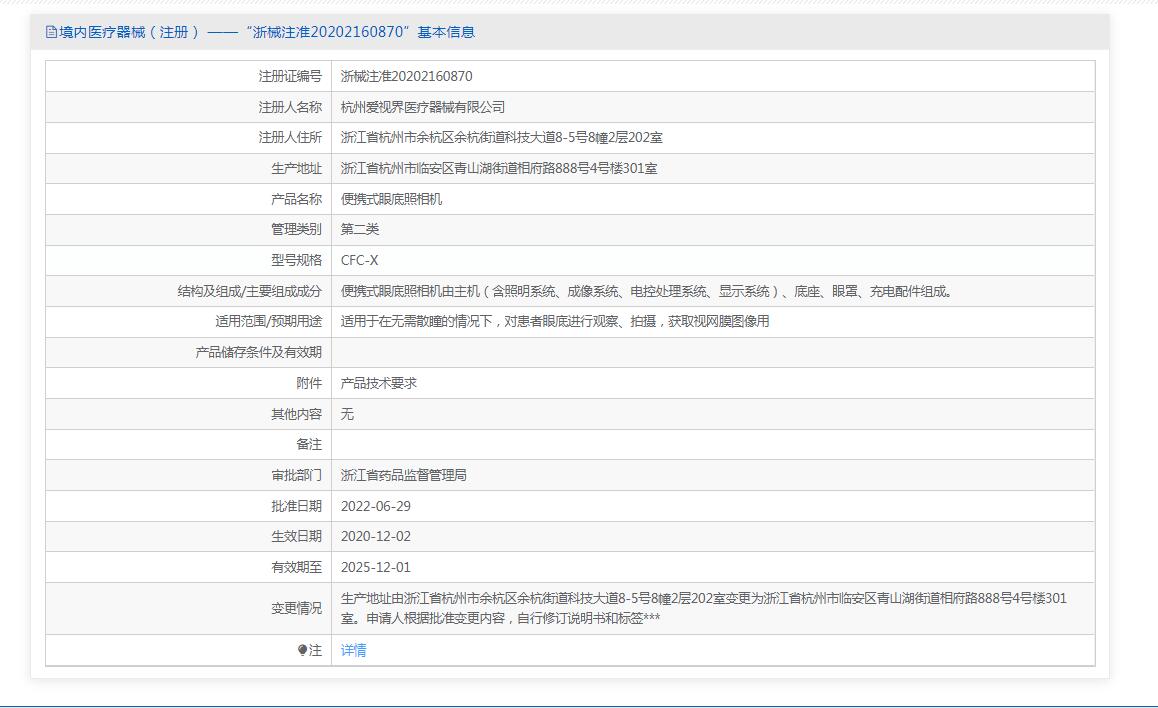
Task: Click the 产品储存条件及有效期 row label
Action: tap(258, 352)
